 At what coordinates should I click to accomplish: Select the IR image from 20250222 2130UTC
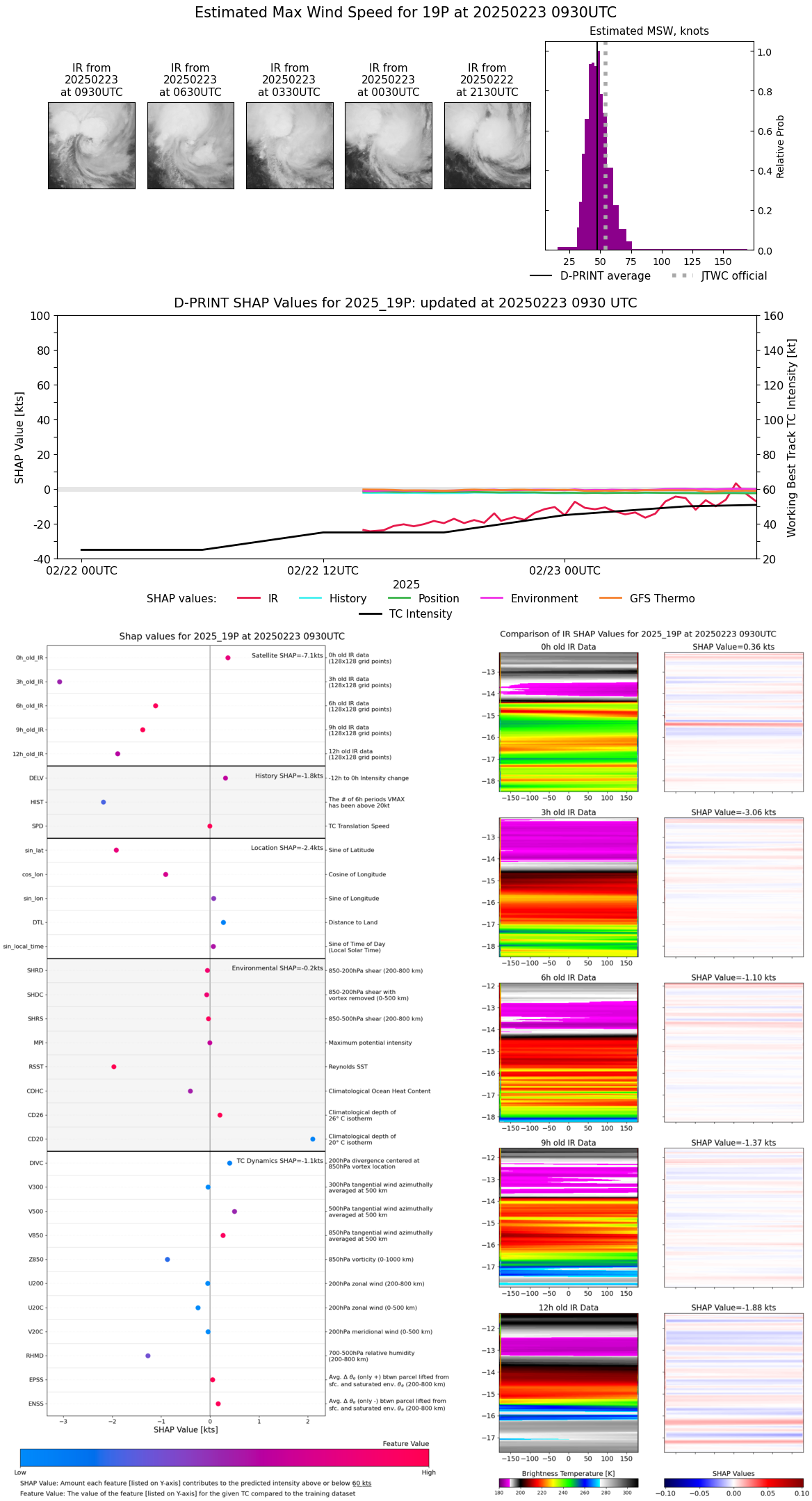[x=487, y=145]
